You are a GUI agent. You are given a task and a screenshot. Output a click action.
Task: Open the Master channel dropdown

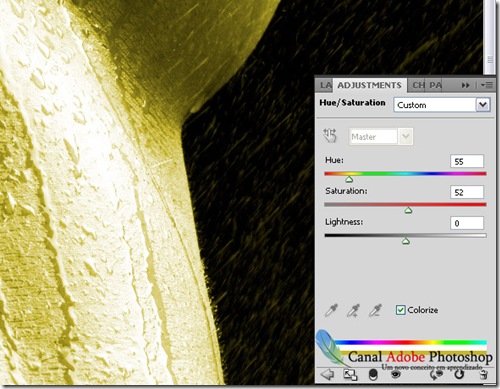(381, 137)
